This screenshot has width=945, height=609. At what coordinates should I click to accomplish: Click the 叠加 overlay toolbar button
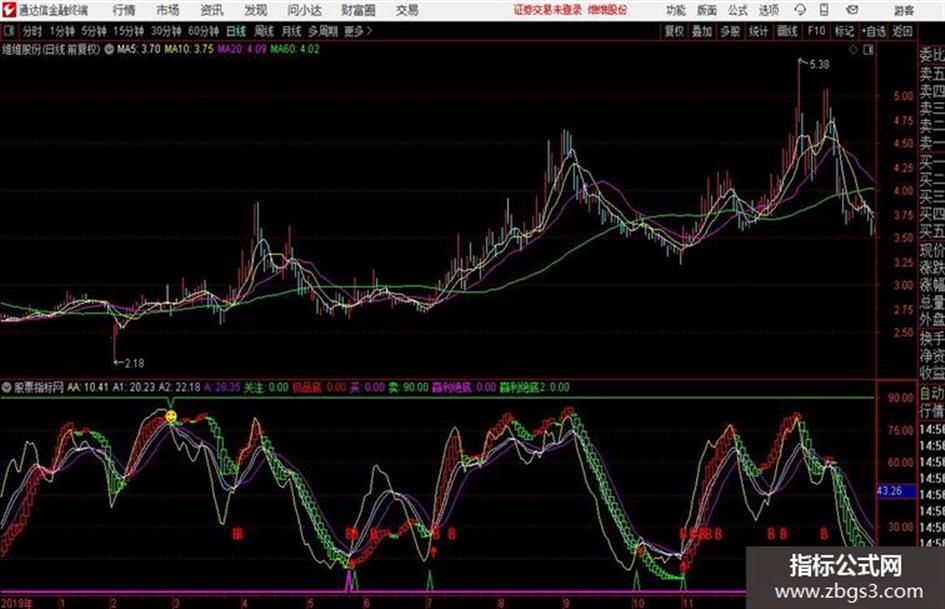tap(702, 31)
